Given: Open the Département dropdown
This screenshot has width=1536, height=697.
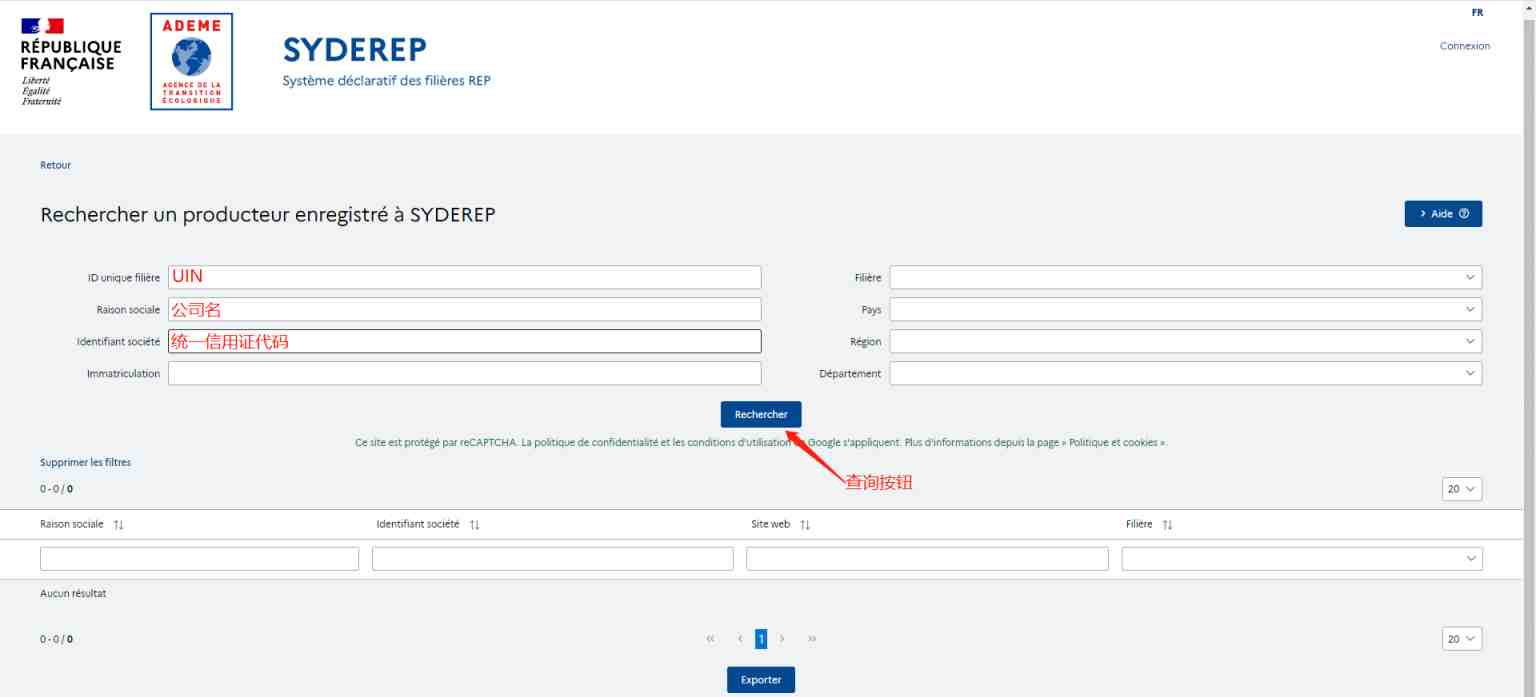Looking at the screenshot, I should tap(1186, 373).
